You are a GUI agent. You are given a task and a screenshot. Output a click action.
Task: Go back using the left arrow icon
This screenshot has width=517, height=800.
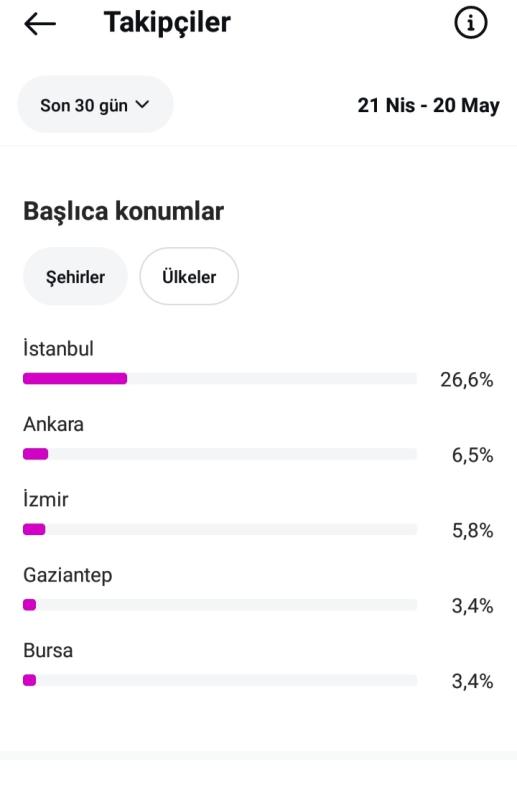coord(40,23)
